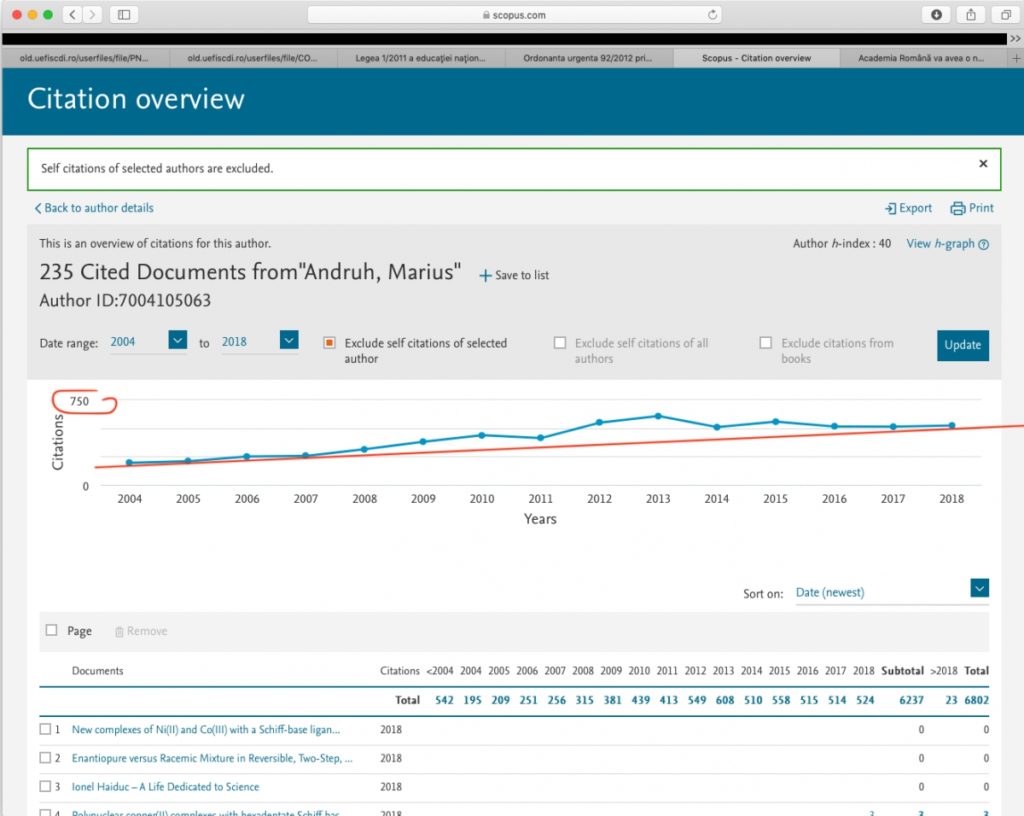
Task: Enable Exclude self citations of all authors
Action: click(x=560, y=343)
